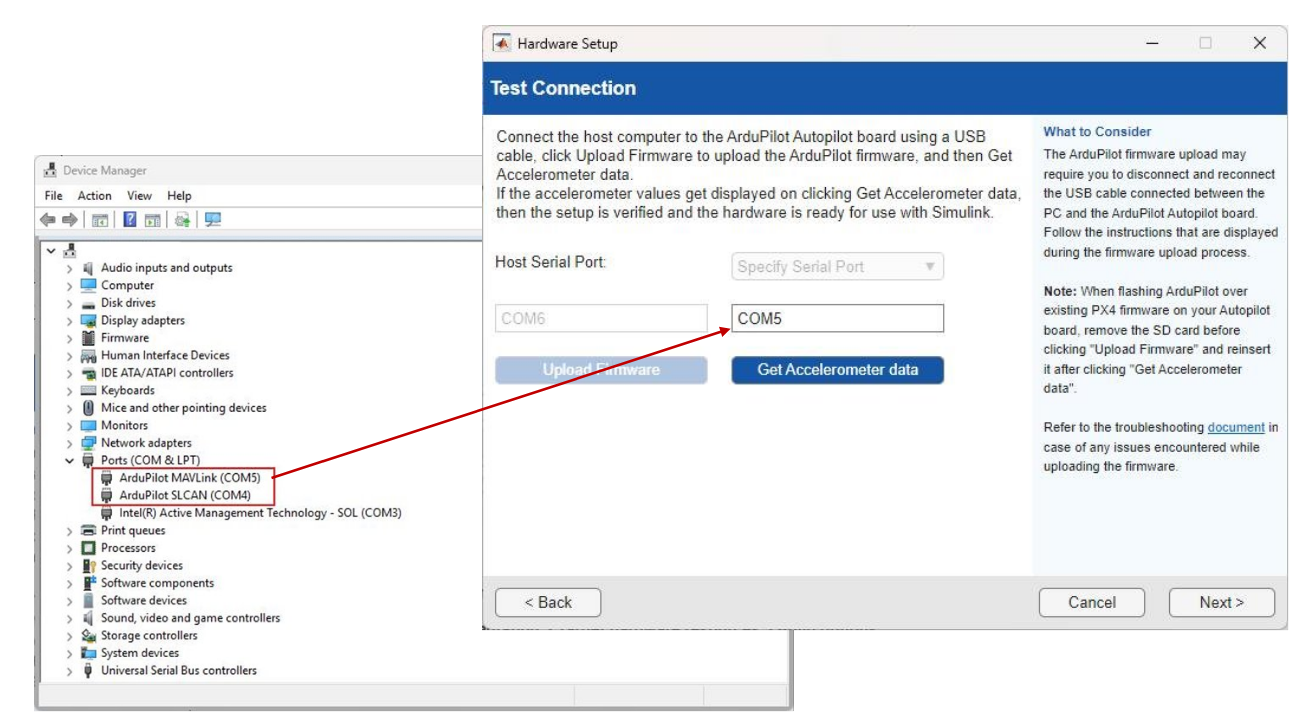Click the Next > button
Screen dimensions: 1314x726
pyautogui.click(x=1221, y=603)
